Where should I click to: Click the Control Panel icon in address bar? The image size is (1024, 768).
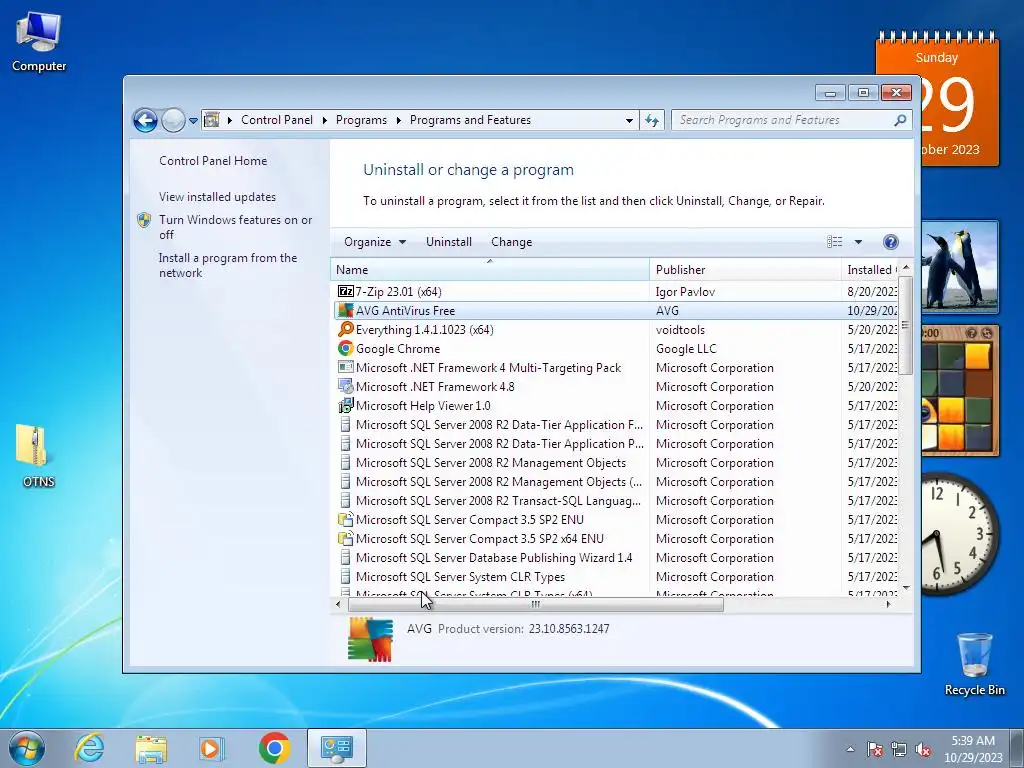[x=212, y=120]
